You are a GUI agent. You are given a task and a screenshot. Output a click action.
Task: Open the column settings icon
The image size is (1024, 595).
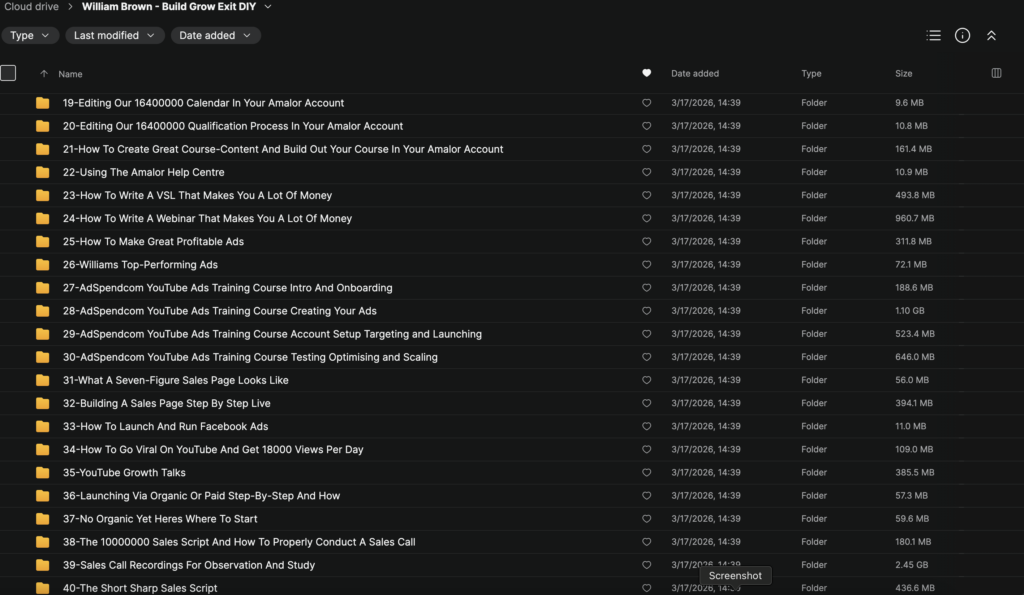coord(996,73)
